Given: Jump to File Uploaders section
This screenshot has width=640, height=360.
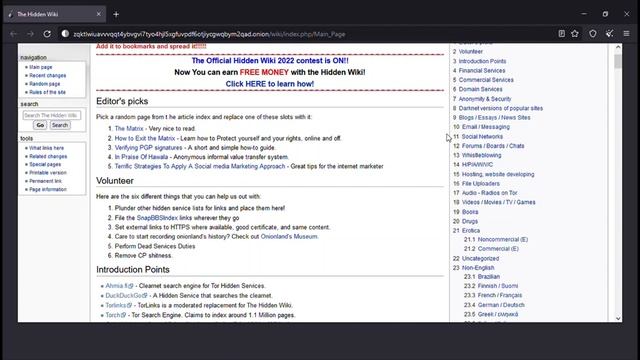Looking at the screenshot, I should click(x=481, y=184).
